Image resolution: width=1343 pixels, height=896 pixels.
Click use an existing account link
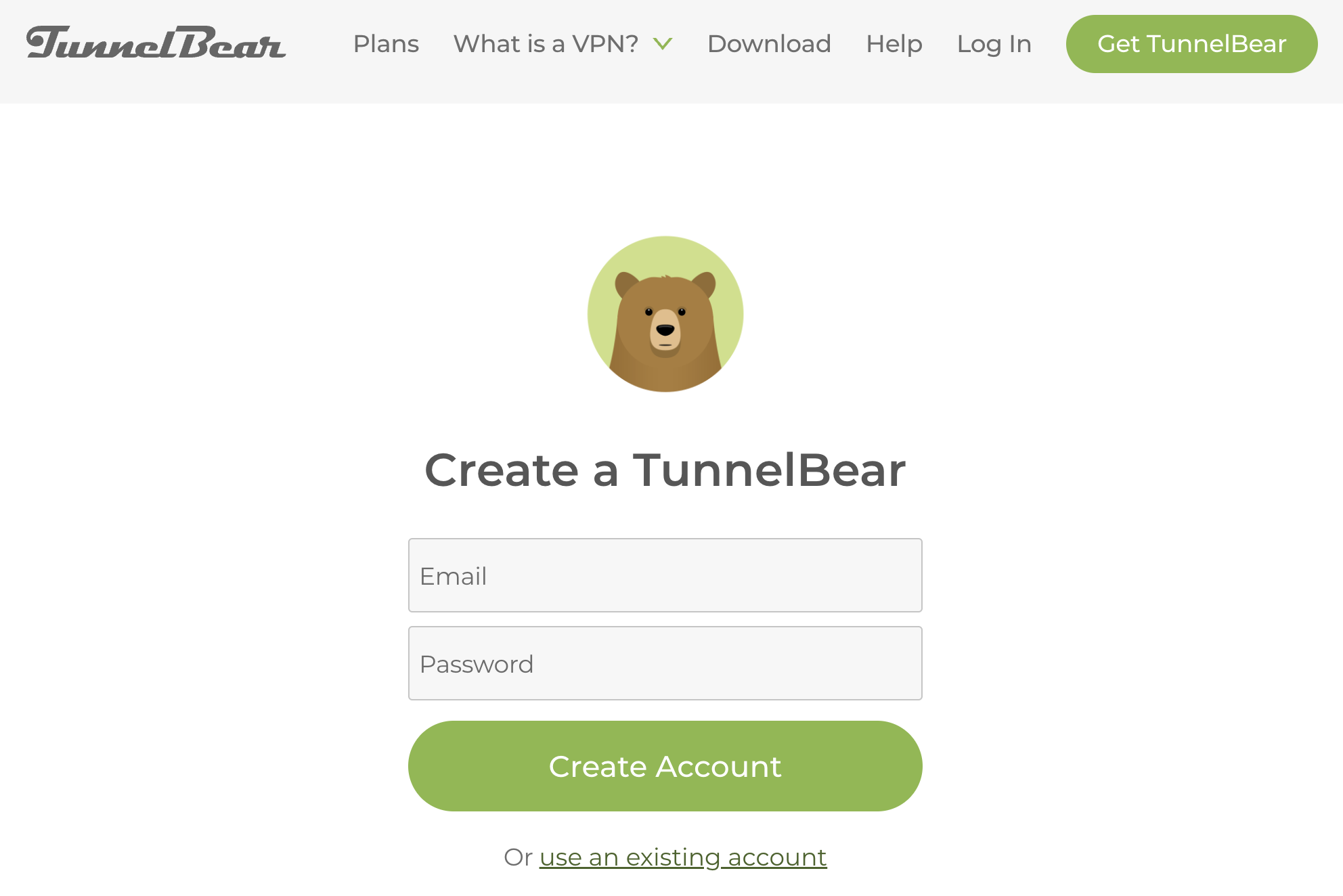point(683,856)
